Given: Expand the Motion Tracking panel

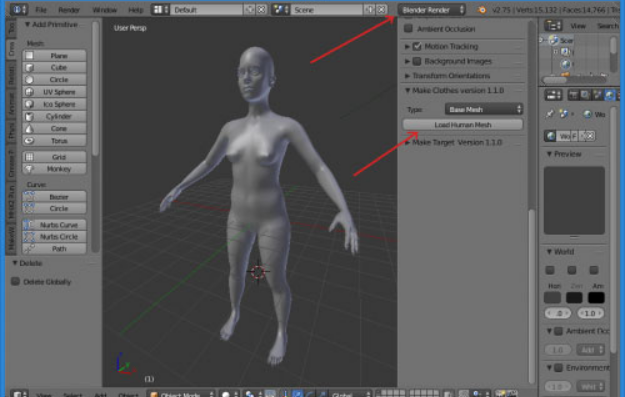Looking at the screenshot, I should pos(407,47).
